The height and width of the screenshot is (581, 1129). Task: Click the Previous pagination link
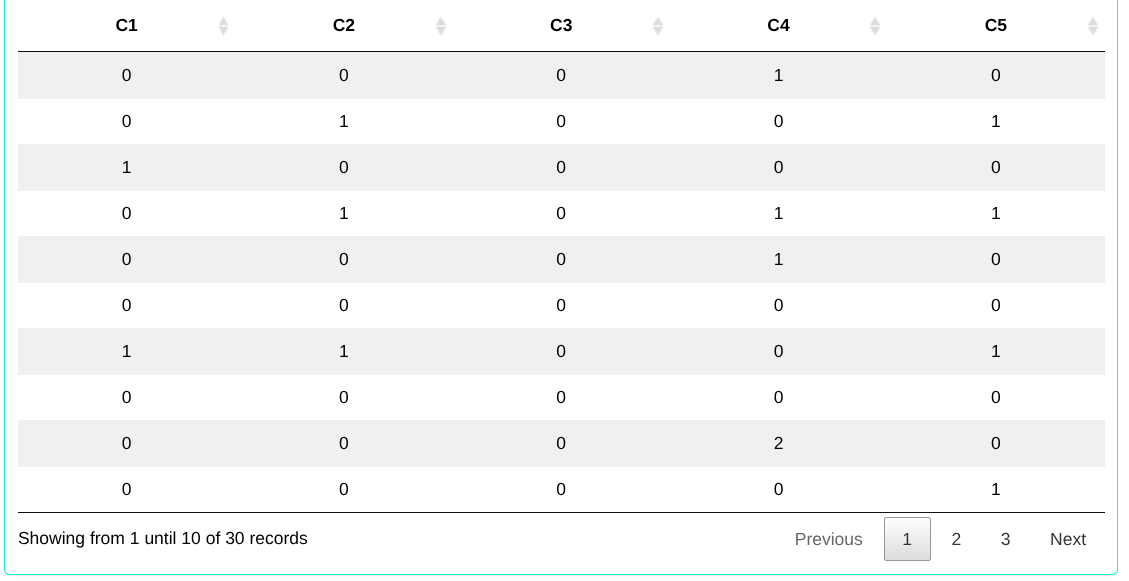pos(828,539)
